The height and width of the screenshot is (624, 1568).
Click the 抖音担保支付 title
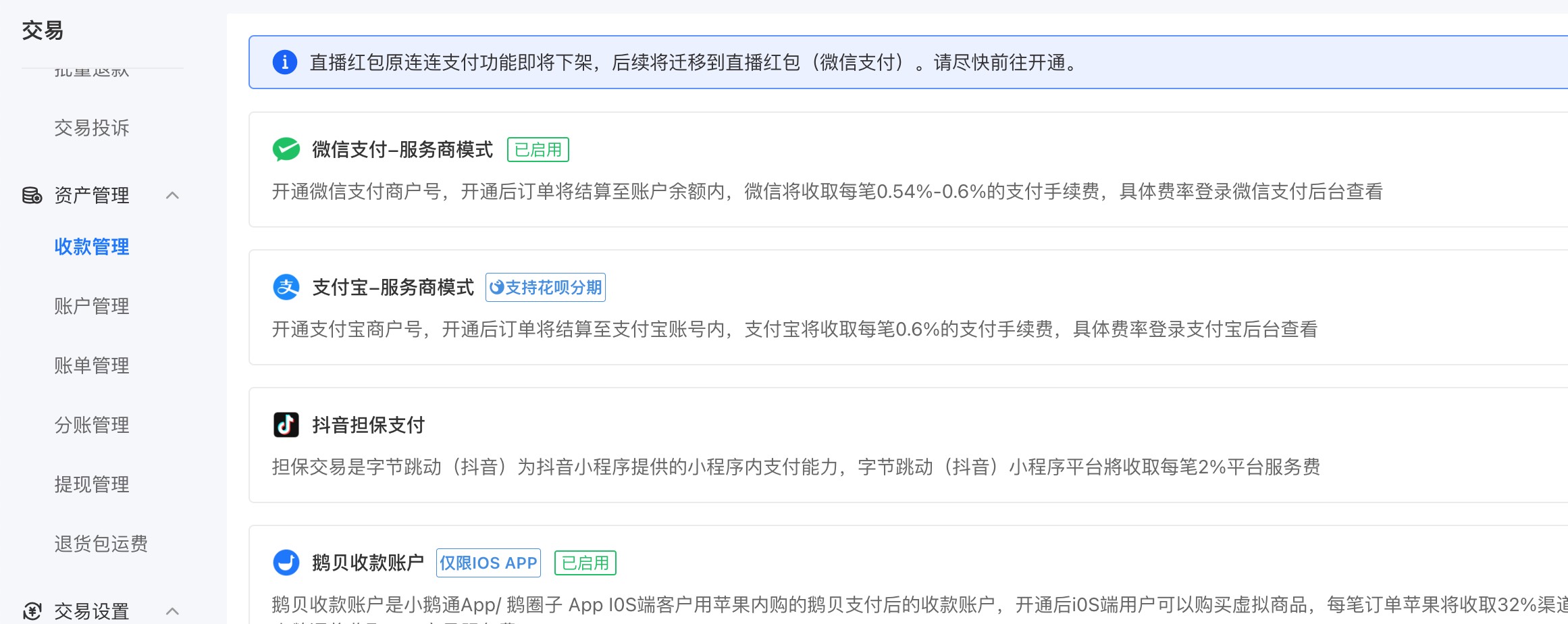coord(369,425)
